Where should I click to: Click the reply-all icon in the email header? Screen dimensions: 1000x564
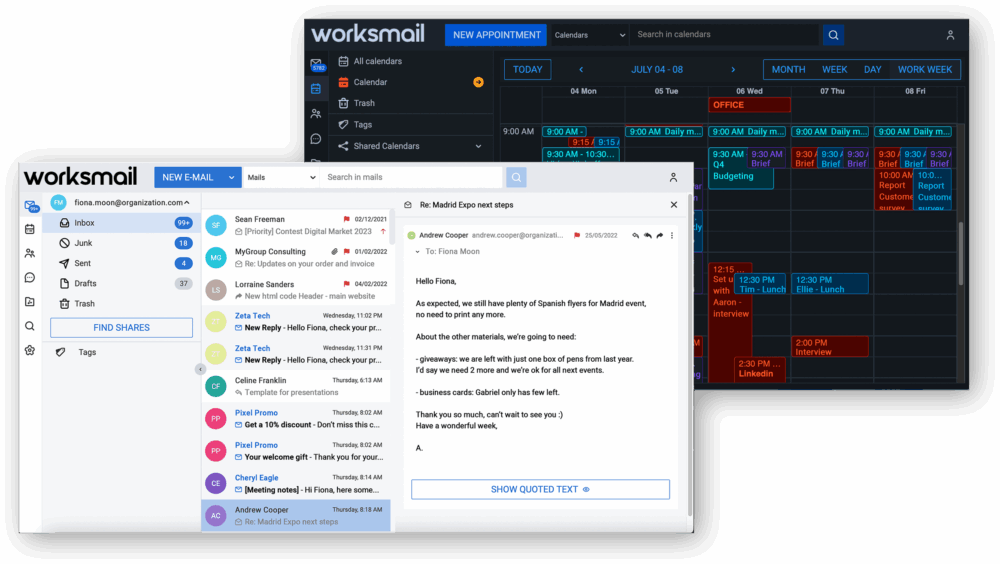tap(648, 236)
